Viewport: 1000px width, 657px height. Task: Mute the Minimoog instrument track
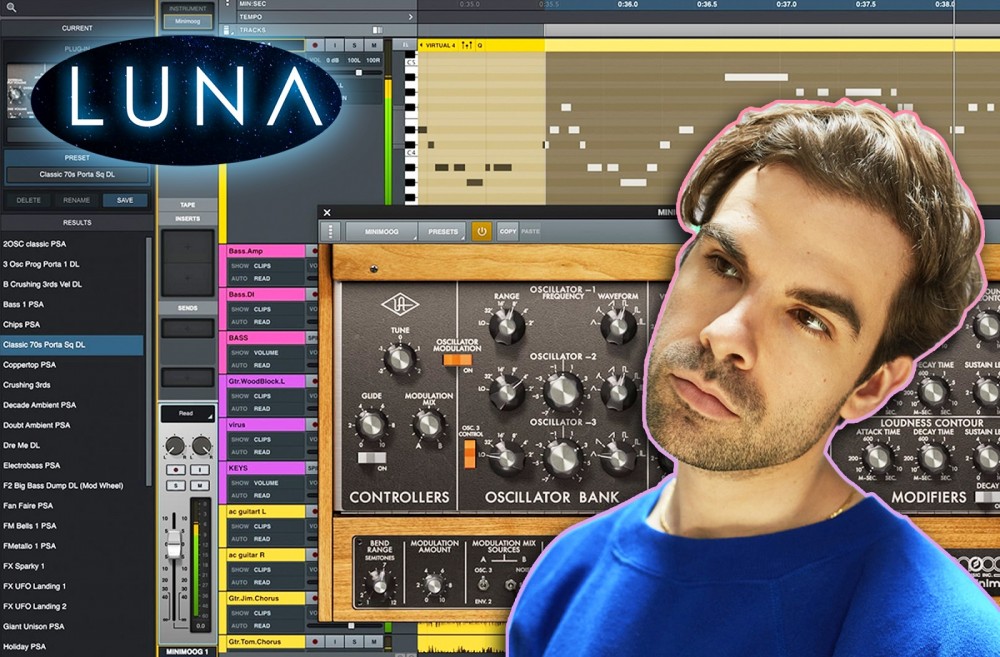pos(374,45)
